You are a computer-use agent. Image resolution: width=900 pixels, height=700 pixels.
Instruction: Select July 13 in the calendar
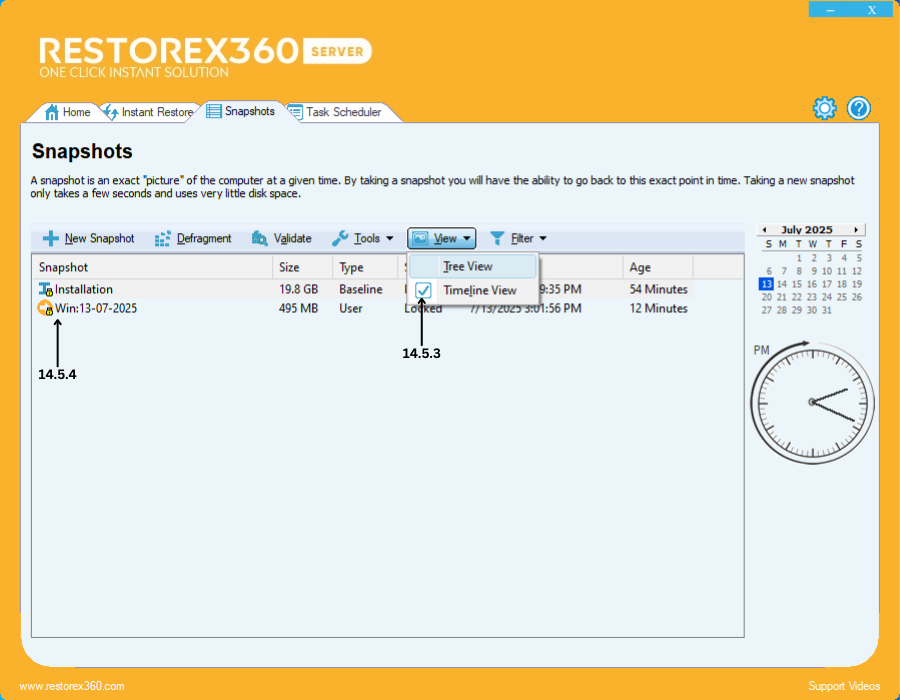click(x=766, y=284)
